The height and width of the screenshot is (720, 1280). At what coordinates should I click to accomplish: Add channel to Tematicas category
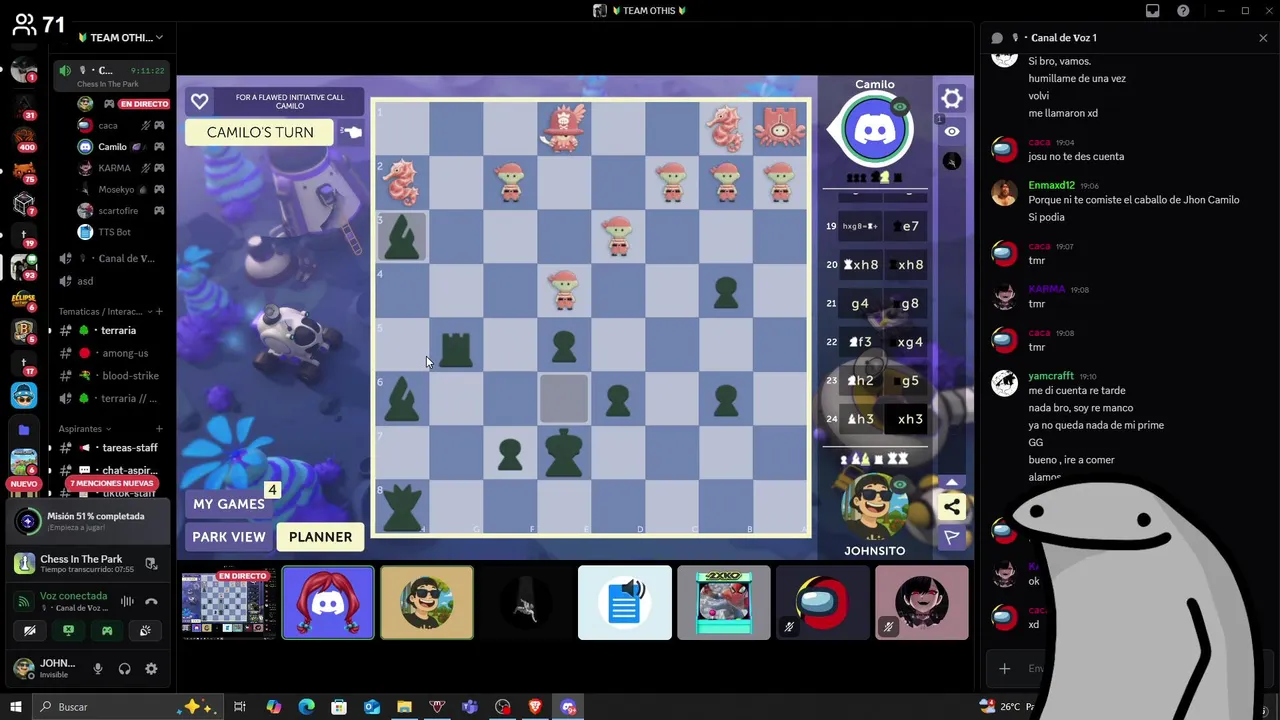[x=159, y=311]
